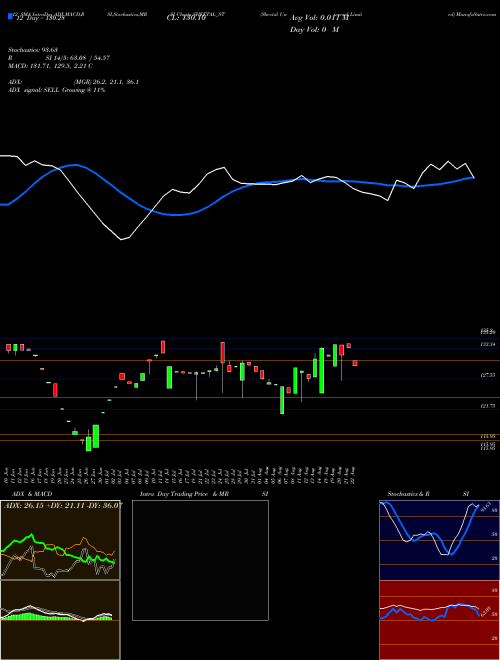Click the last red candlestick for 22 Aug

click(355, 363)
